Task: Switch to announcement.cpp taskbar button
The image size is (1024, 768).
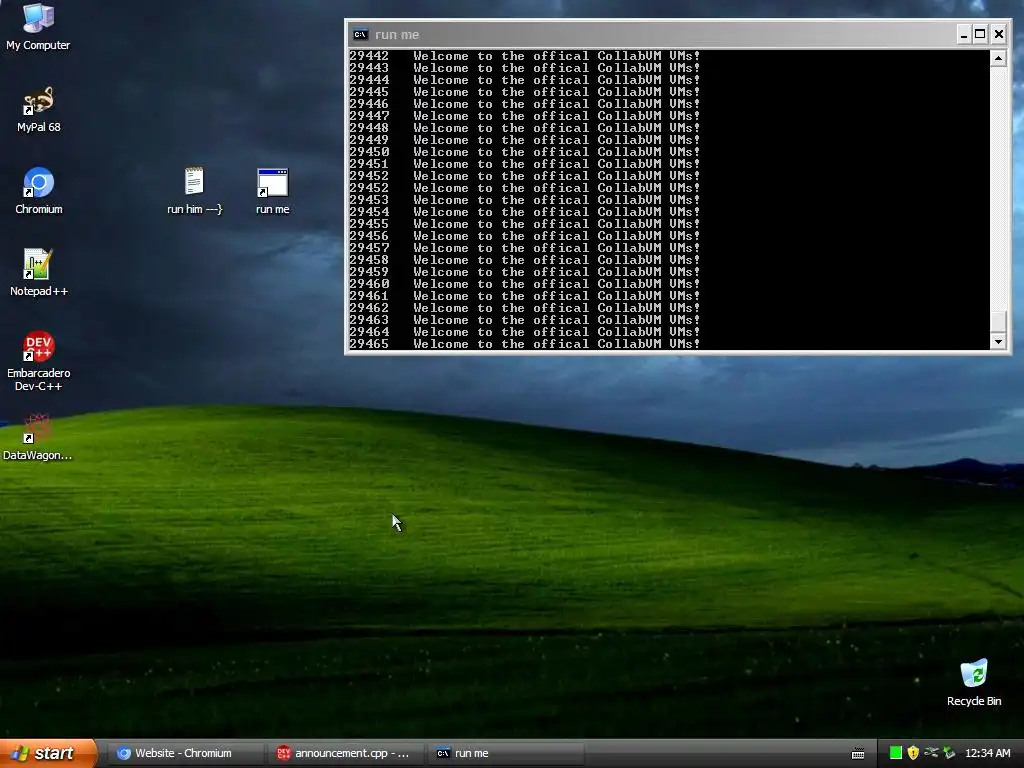Action: click(345, 753)
